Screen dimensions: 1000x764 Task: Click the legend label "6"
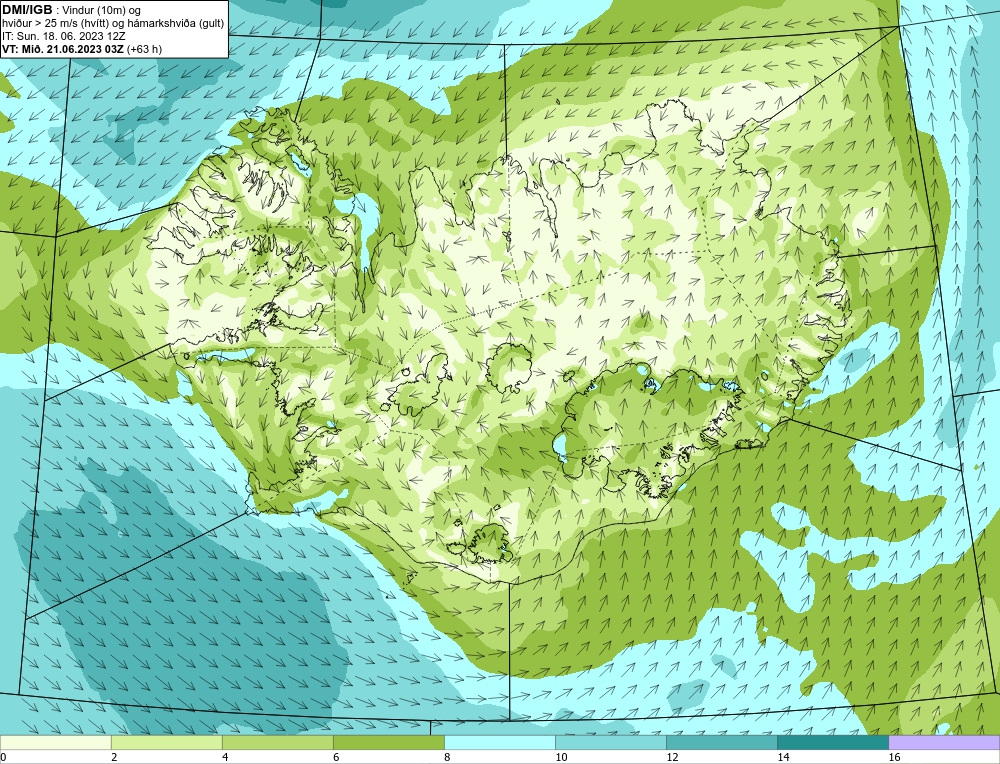(336, 757)
